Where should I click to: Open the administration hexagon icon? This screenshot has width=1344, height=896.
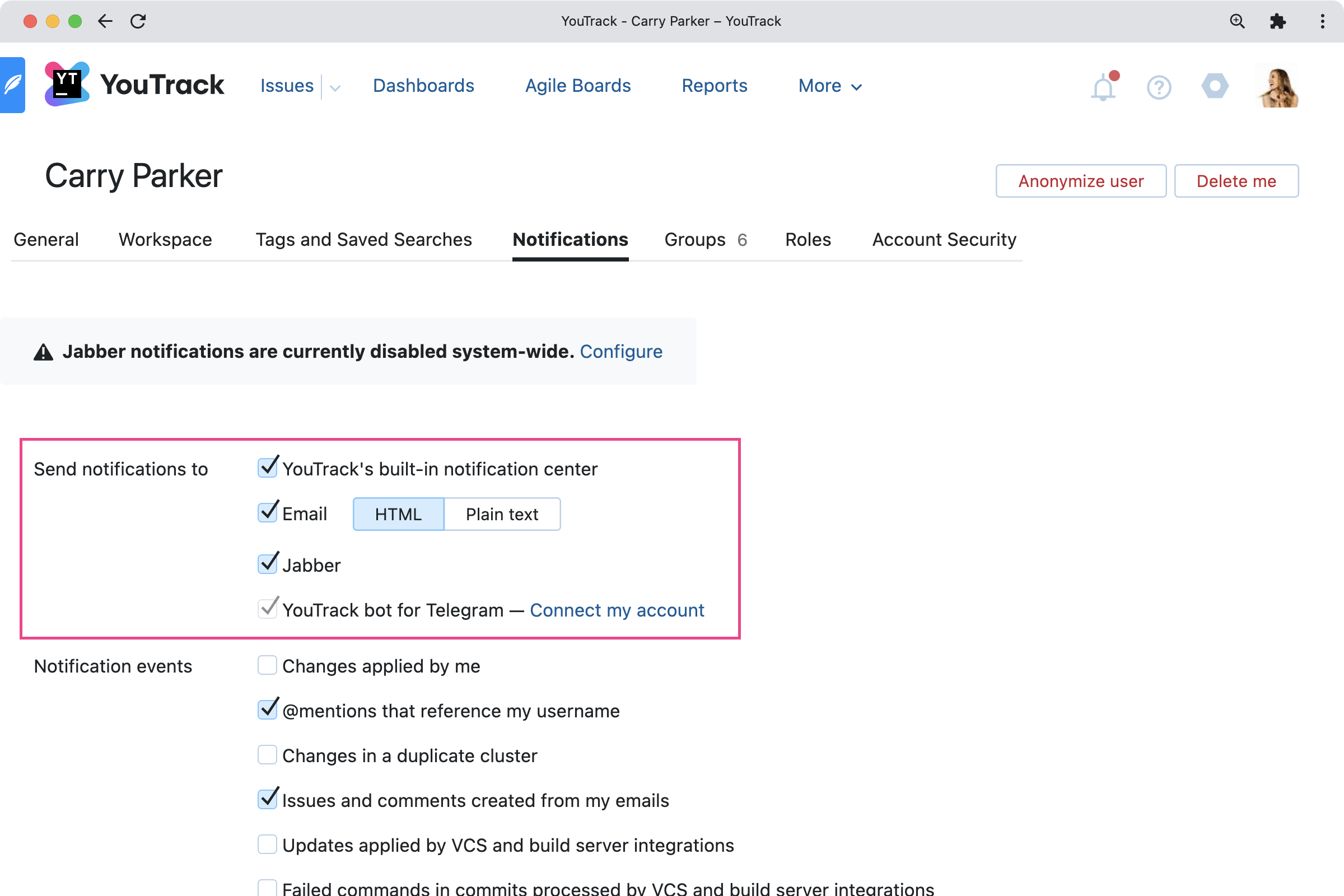[x=1215, y=86]
